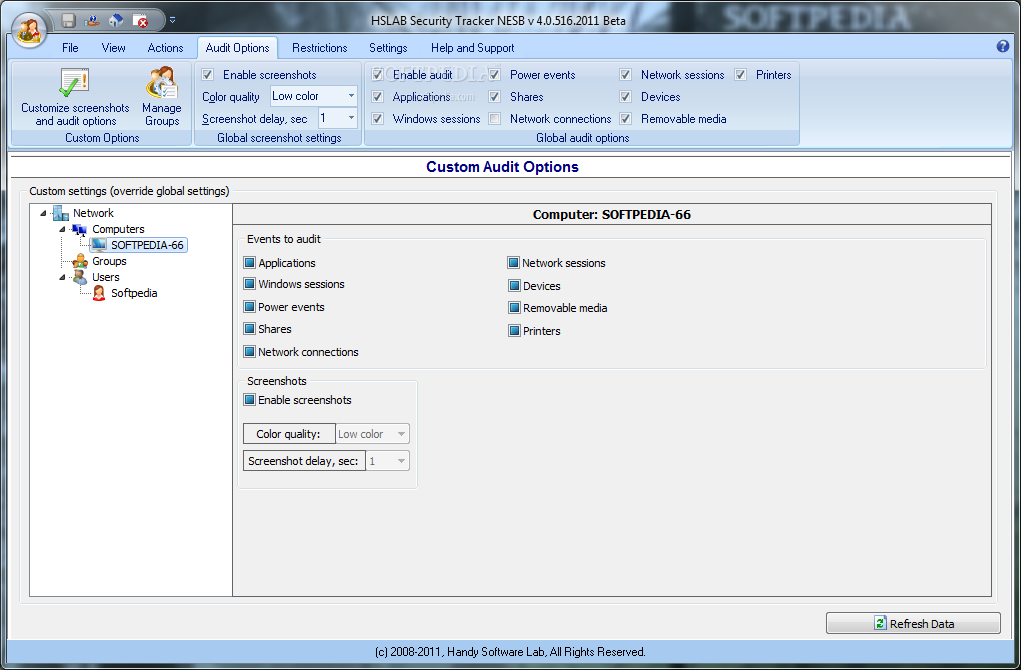Toggle custom Windows sessions checkbox
Viewport: 1021px width, 670px height.
pos(249,284)
